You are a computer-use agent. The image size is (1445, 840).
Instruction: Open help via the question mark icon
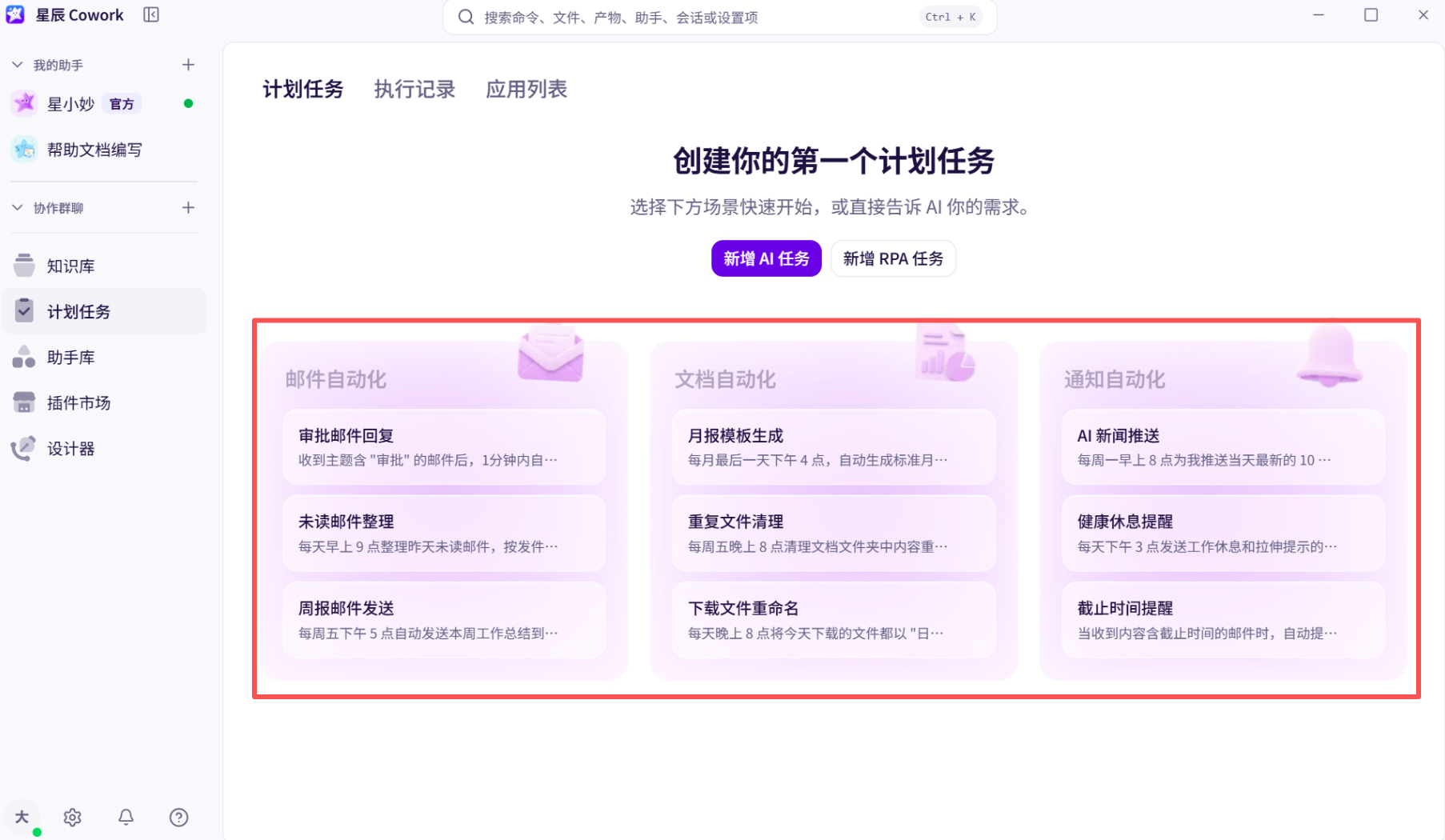tap(178, 817)
